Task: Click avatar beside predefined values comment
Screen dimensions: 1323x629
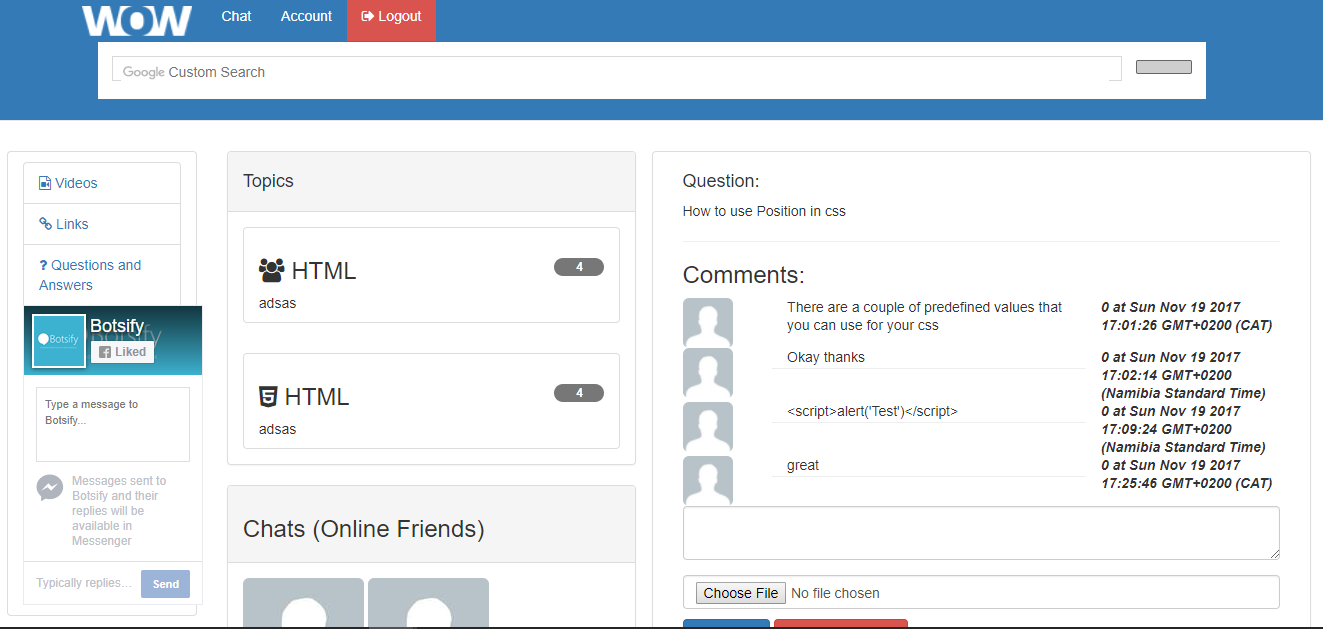Action: point(708,323)
